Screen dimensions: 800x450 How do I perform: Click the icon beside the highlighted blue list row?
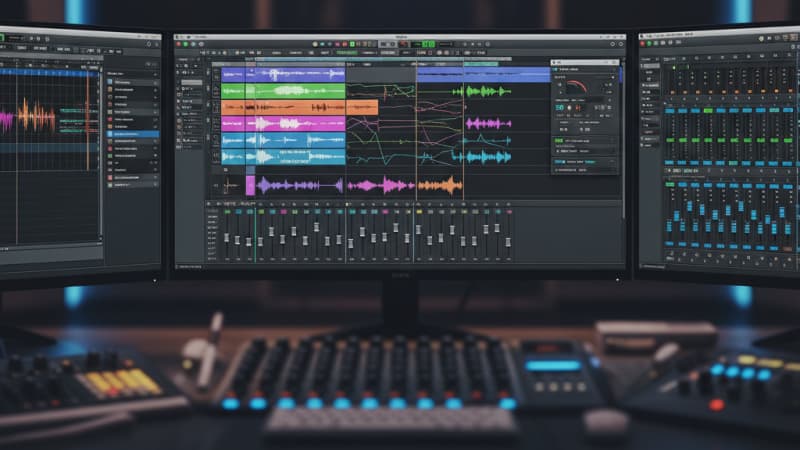click(x=110, y=133)
